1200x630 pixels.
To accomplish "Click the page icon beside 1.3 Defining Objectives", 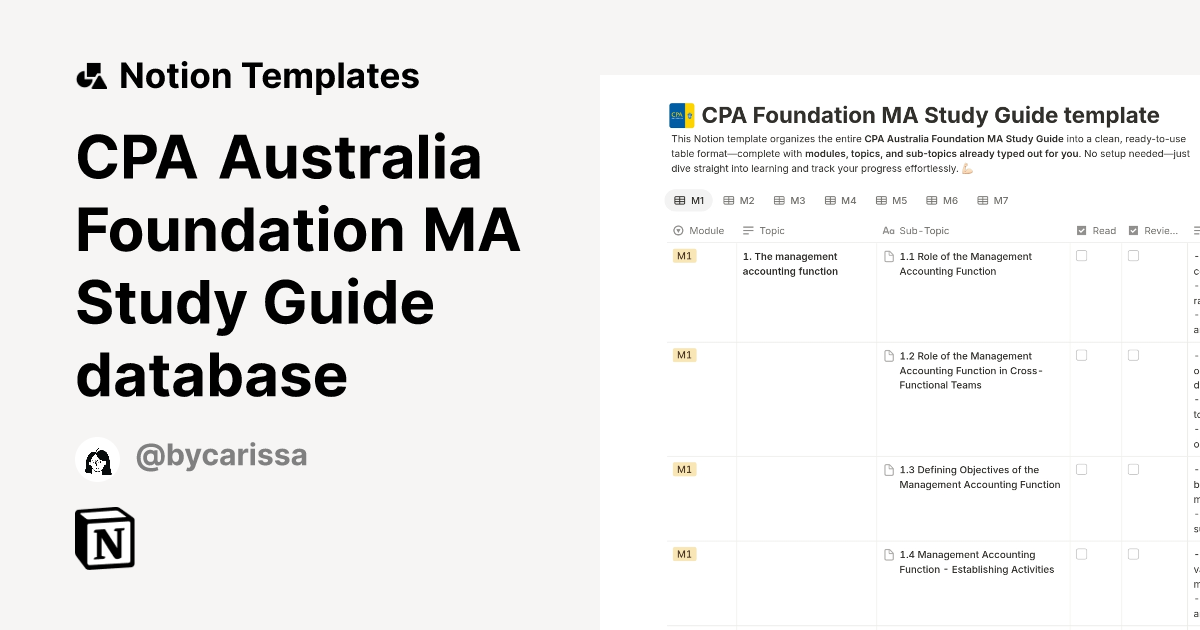I will (x=889, y=470).
